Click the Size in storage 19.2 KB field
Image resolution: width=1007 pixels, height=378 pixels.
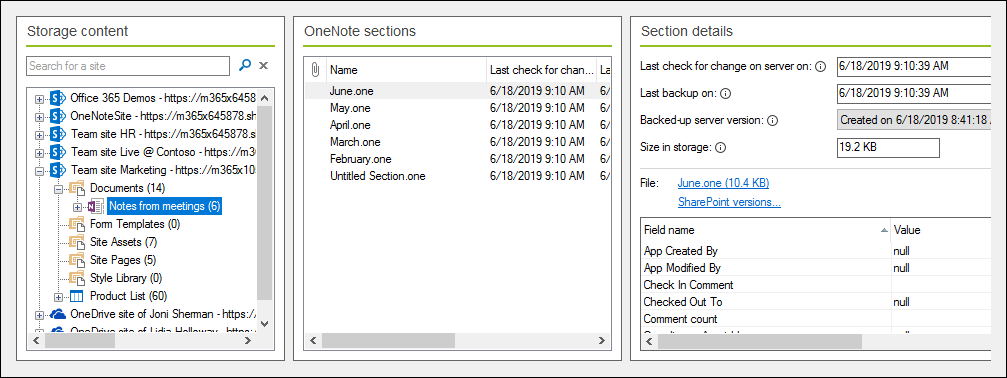[x=888, y=147]
